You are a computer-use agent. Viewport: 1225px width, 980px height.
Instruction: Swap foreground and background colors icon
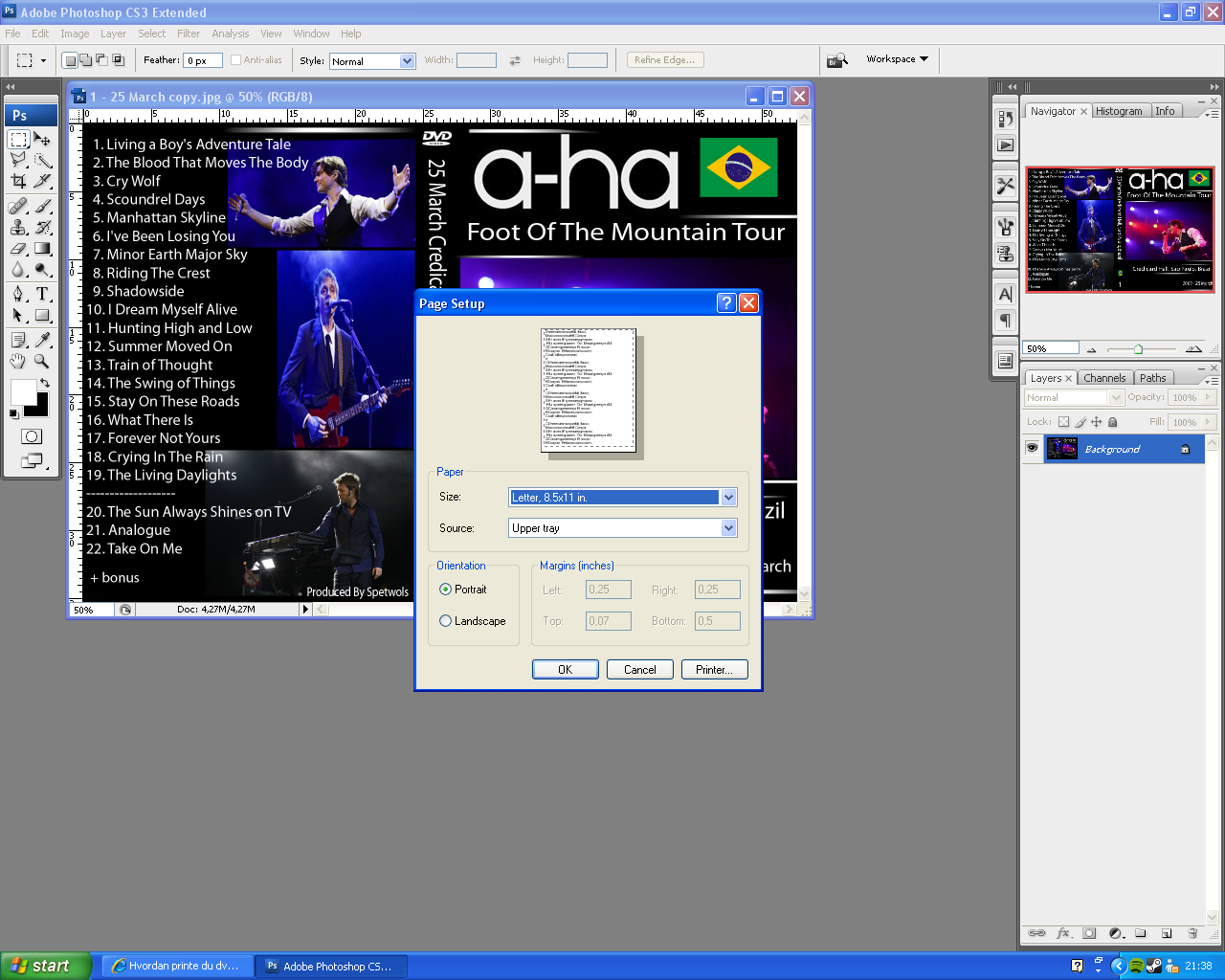(x=44, y=383)
